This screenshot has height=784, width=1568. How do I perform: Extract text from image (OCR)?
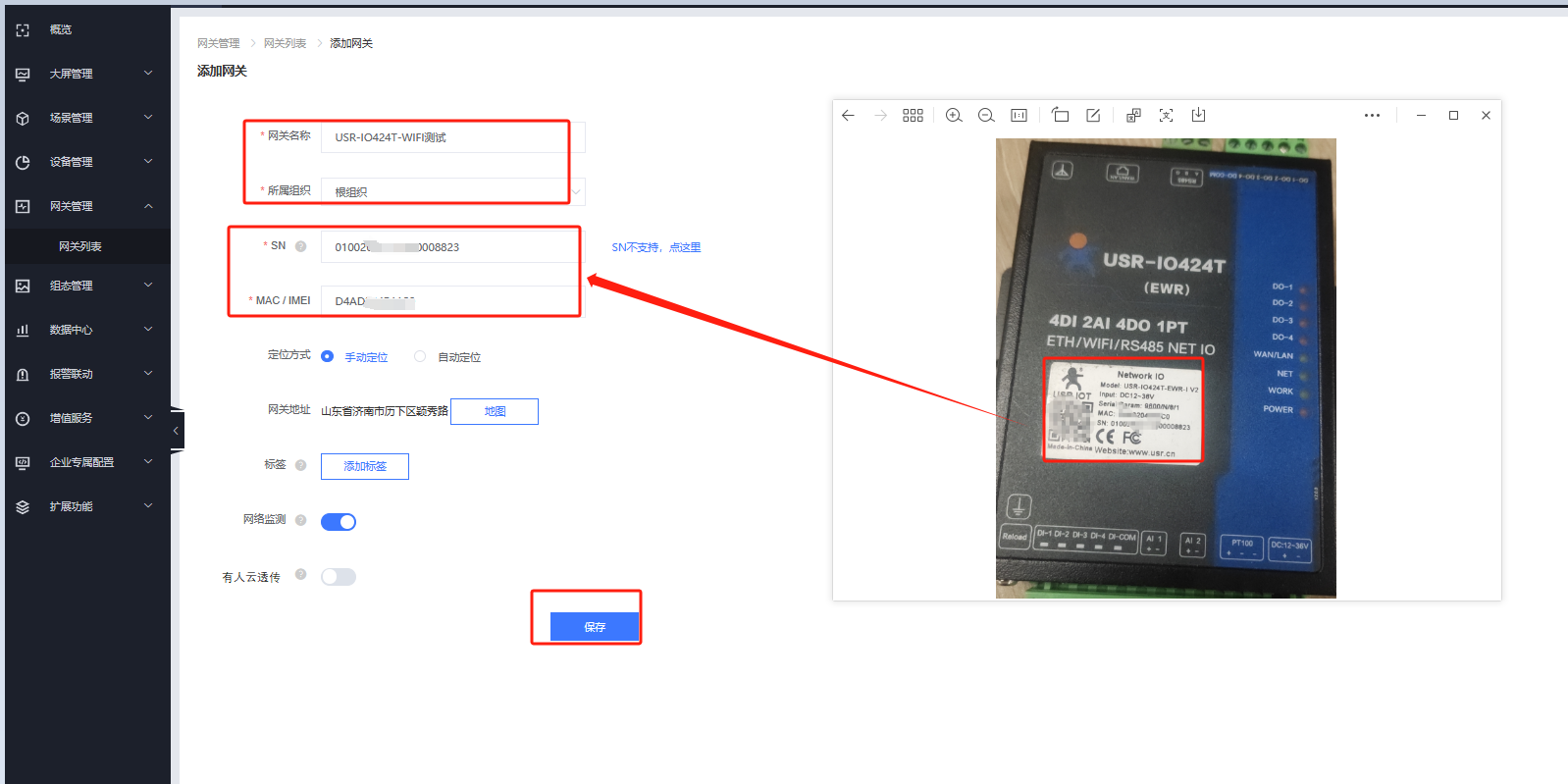1166,116
